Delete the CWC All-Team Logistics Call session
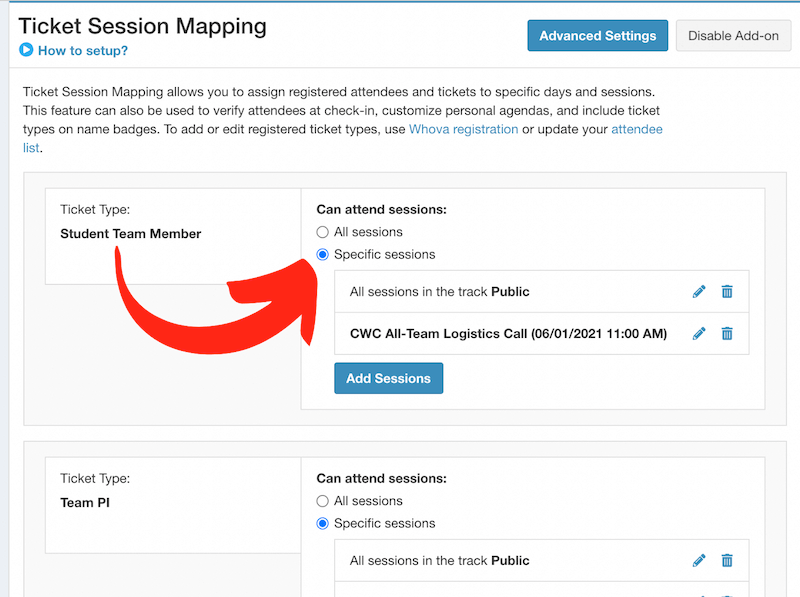800x597 pixels. (x=727, y=333)
